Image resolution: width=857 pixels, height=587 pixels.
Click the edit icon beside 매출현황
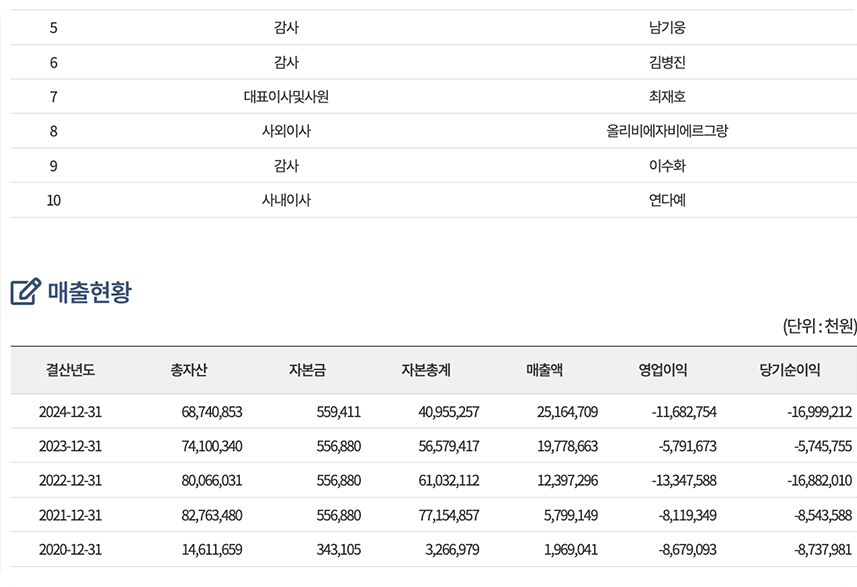(x=26, y=291)
